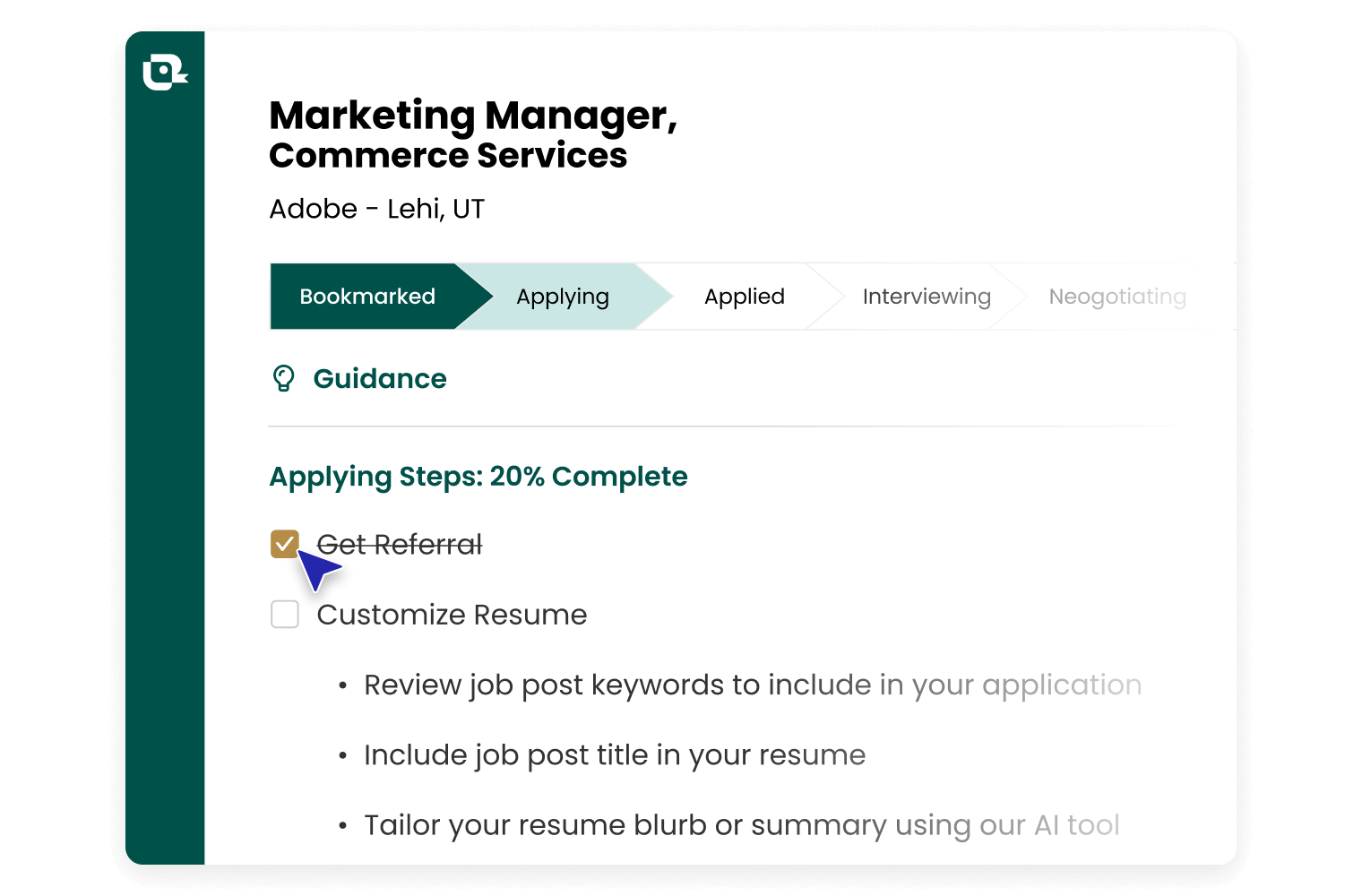This screenshot has width=1362, height=896.
Task: Collapse the Applying Steps list
Action: pos(478,476)
